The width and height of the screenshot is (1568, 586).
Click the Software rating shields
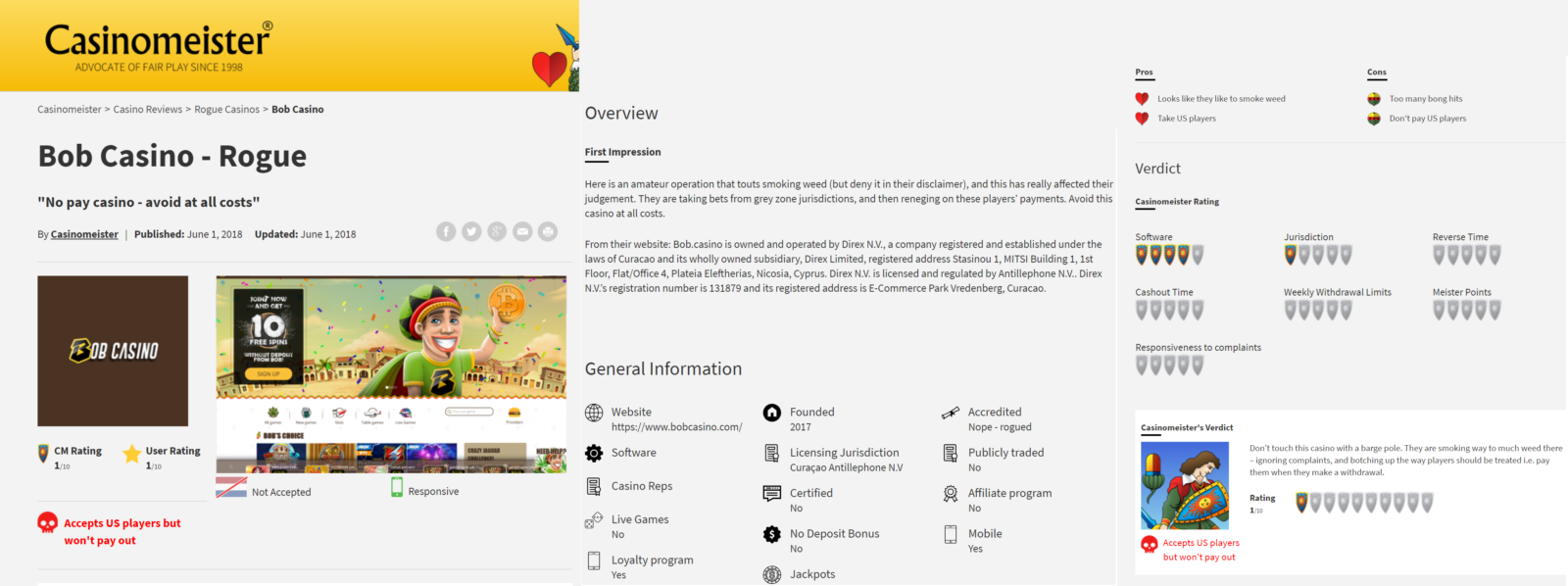pos(1169,255)
